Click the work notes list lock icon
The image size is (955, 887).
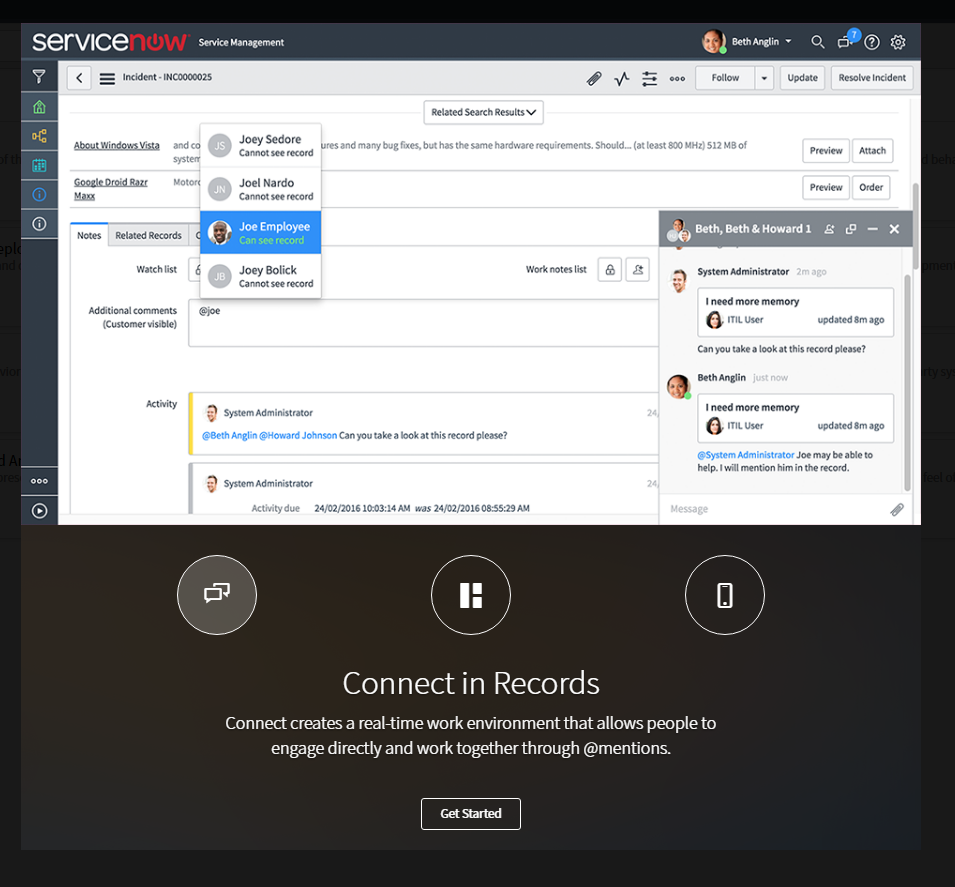point(610,269)
